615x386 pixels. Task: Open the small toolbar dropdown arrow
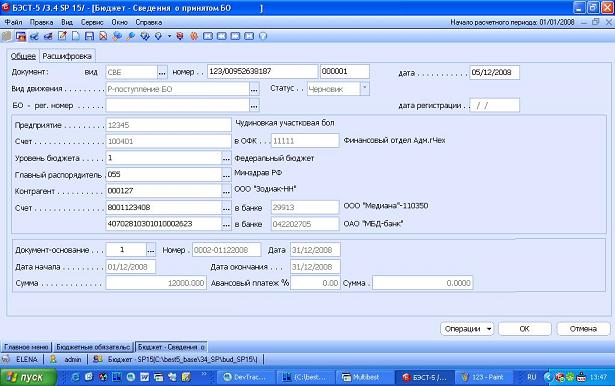pos(169,36)
